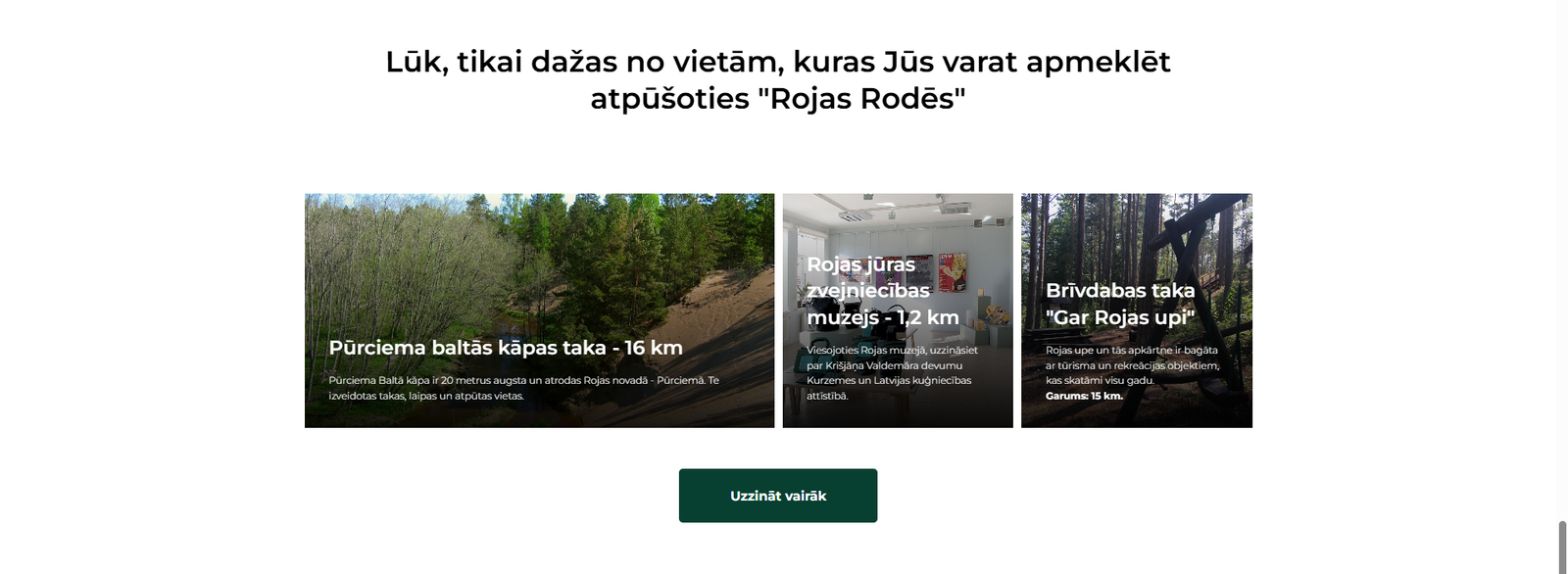Click the heading line "Lūk, tikai dažas no vietām"
The width and height of the screenshot is (1568, 574).
(778, 62)
